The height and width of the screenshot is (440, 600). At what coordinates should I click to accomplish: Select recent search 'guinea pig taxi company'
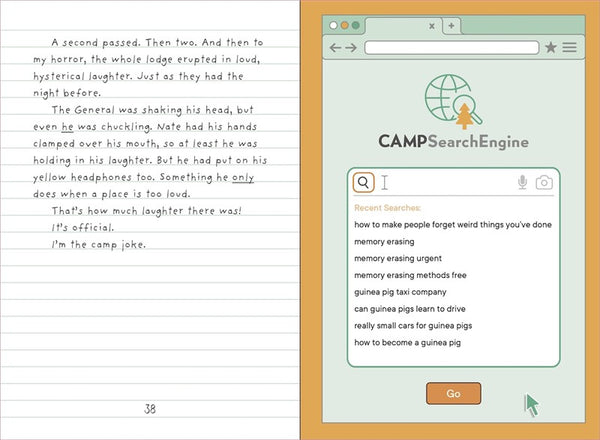[400, 292]
